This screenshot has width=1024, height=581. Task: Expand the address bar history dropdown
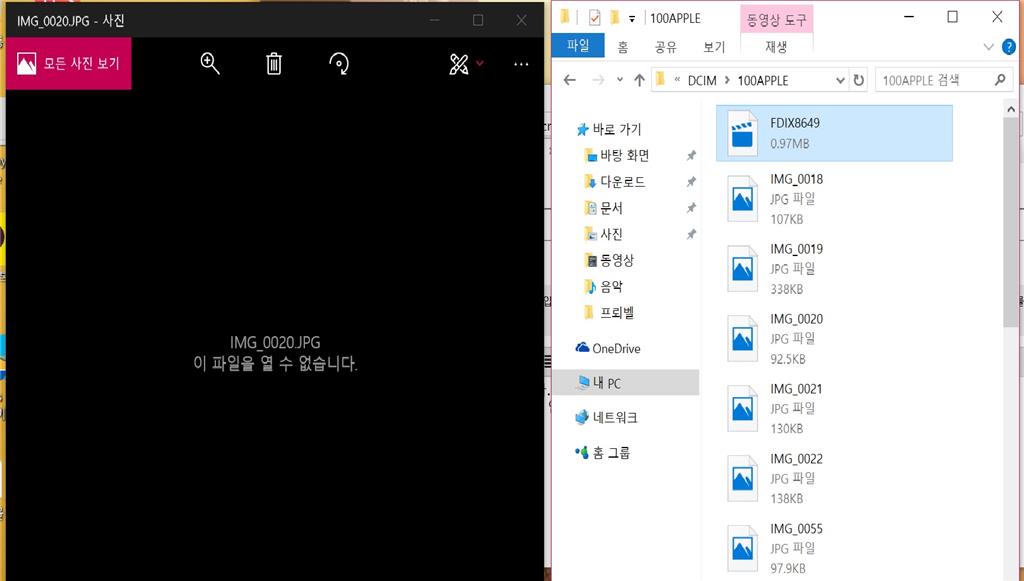(x=840, y=80)
